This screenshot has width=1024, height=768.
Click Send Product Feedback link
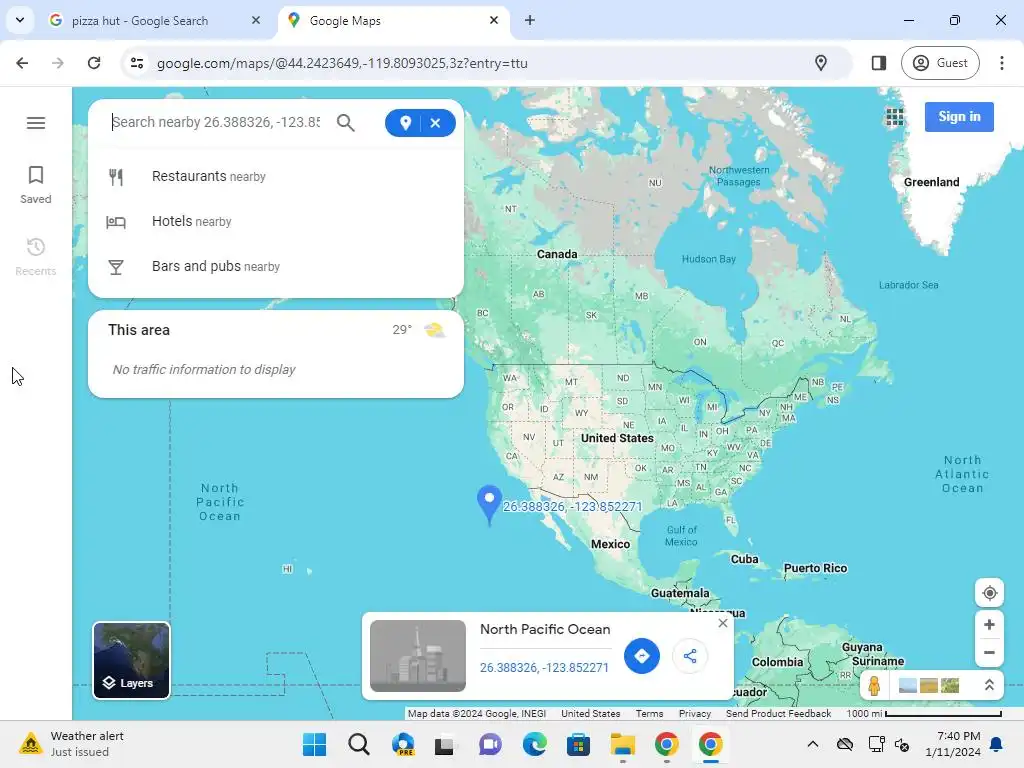778,714
